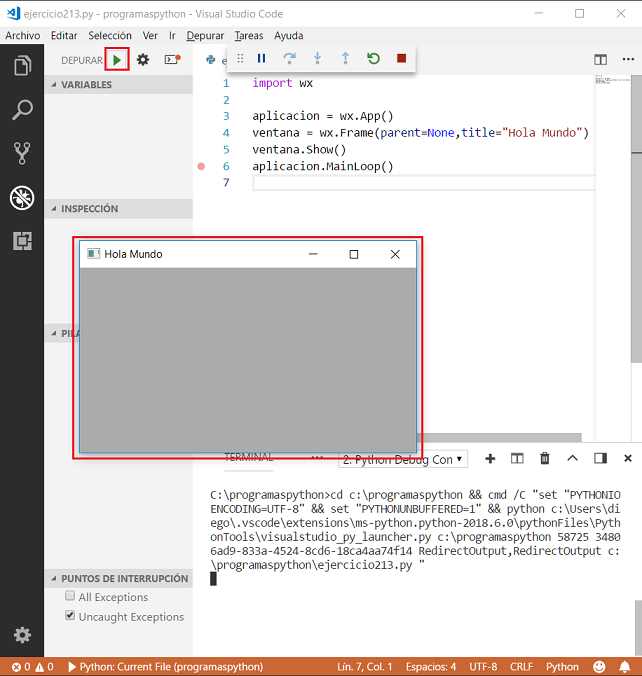Change file encoding UTF-8

tap(483, 667)
